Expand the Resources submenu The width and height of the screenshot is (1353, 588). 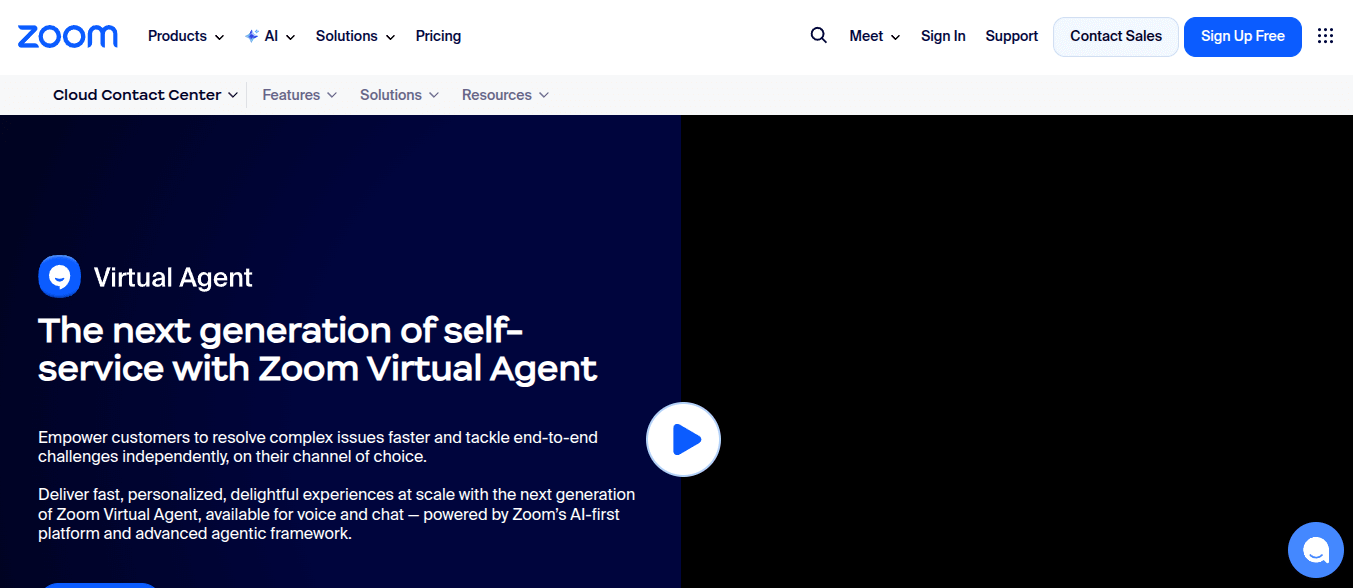[x=505, y=95]
